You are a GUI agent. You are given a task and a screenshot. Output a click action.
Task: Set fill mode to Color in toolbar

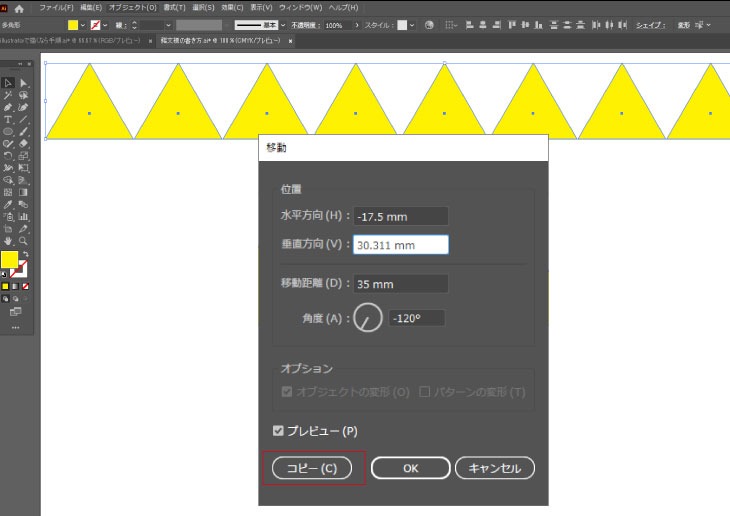pos(5,286)
